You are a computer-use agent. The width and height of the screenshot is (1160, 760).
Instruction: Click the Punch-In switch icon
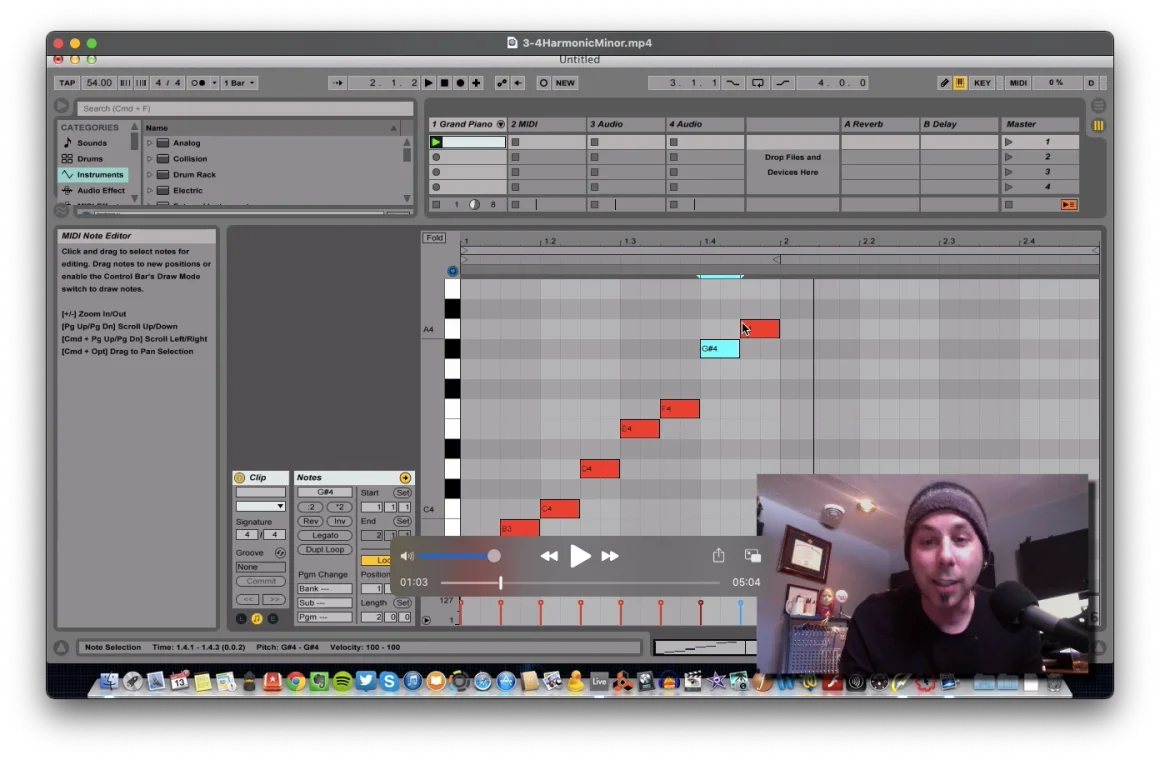732,83
